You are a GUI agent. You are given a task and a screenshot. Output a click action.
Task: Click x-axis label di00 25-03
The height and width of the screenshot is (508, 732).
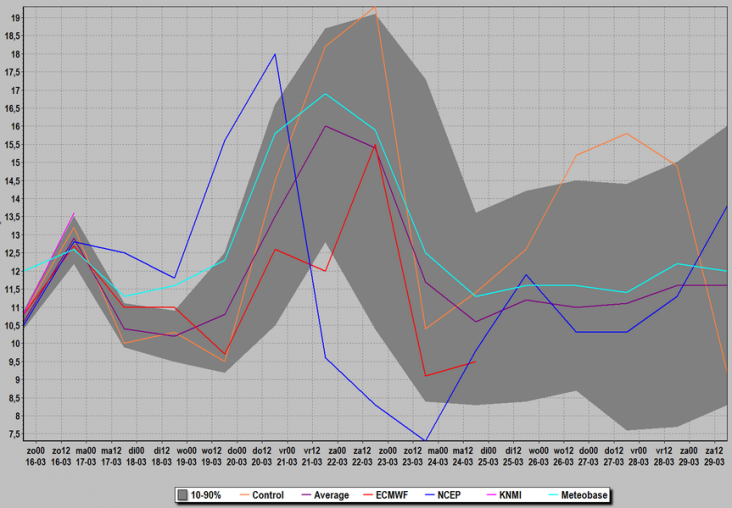click(488, 456)
